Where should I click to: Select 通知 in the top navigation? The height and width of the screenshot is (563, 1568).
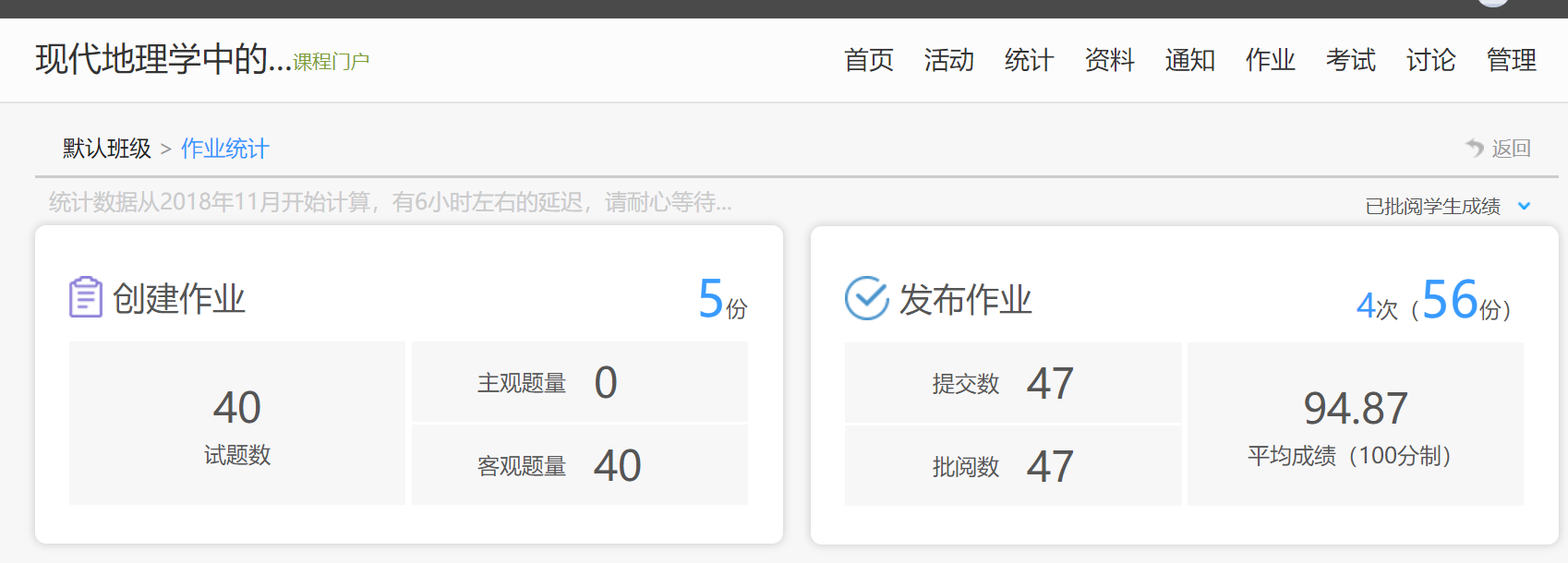point(1189,60)
